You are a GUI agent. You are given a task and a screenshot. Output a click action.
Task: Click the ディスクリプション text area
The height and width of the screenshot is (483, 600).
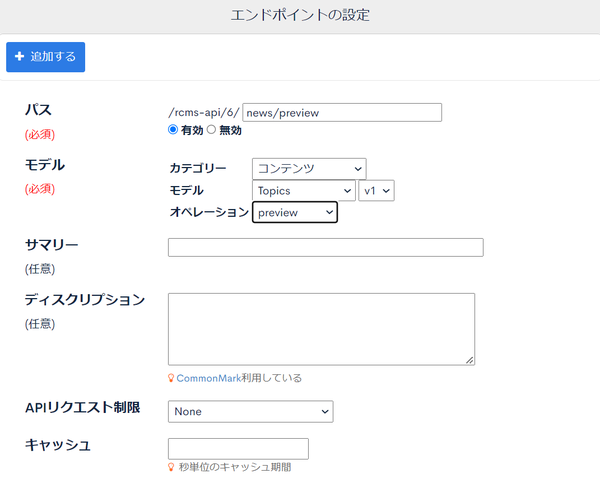(x=321, y=329)
